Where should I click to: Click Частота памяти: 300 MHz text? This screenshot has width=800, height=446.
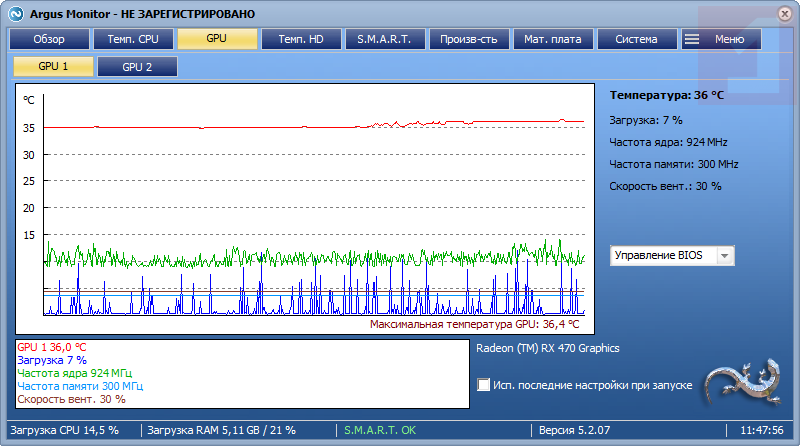pos(673,164)
